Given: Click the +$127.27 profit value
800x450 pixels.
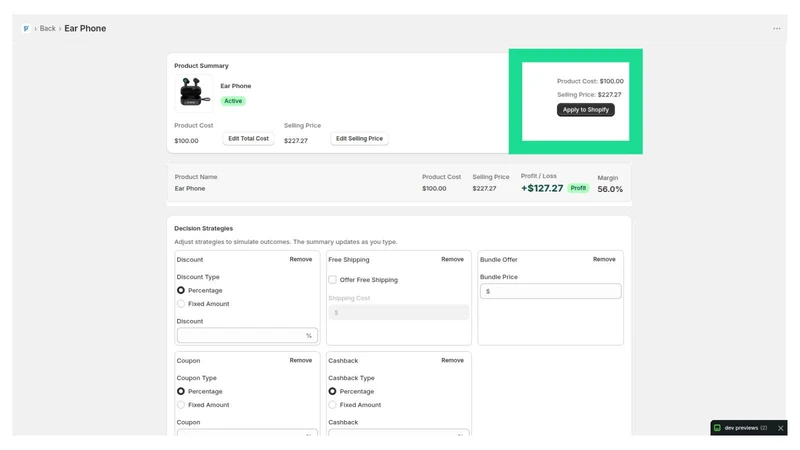Looking at the screenshot, I should pyautogui.click(x=542, y=188).
